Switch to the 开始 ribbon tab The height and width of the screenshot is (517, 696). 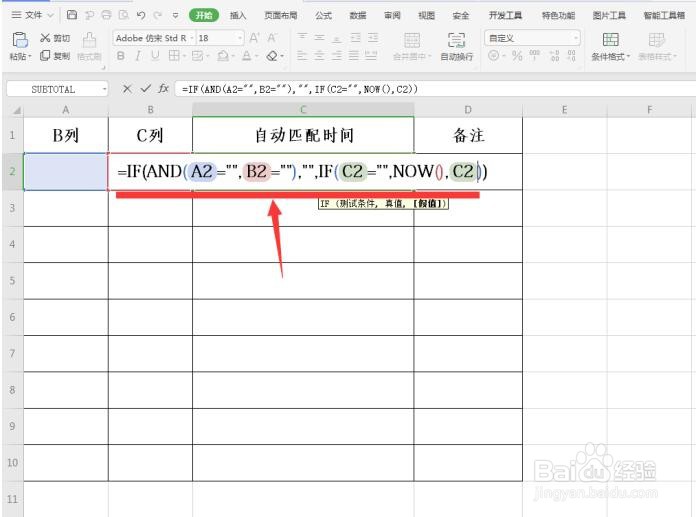coord(204,16)
